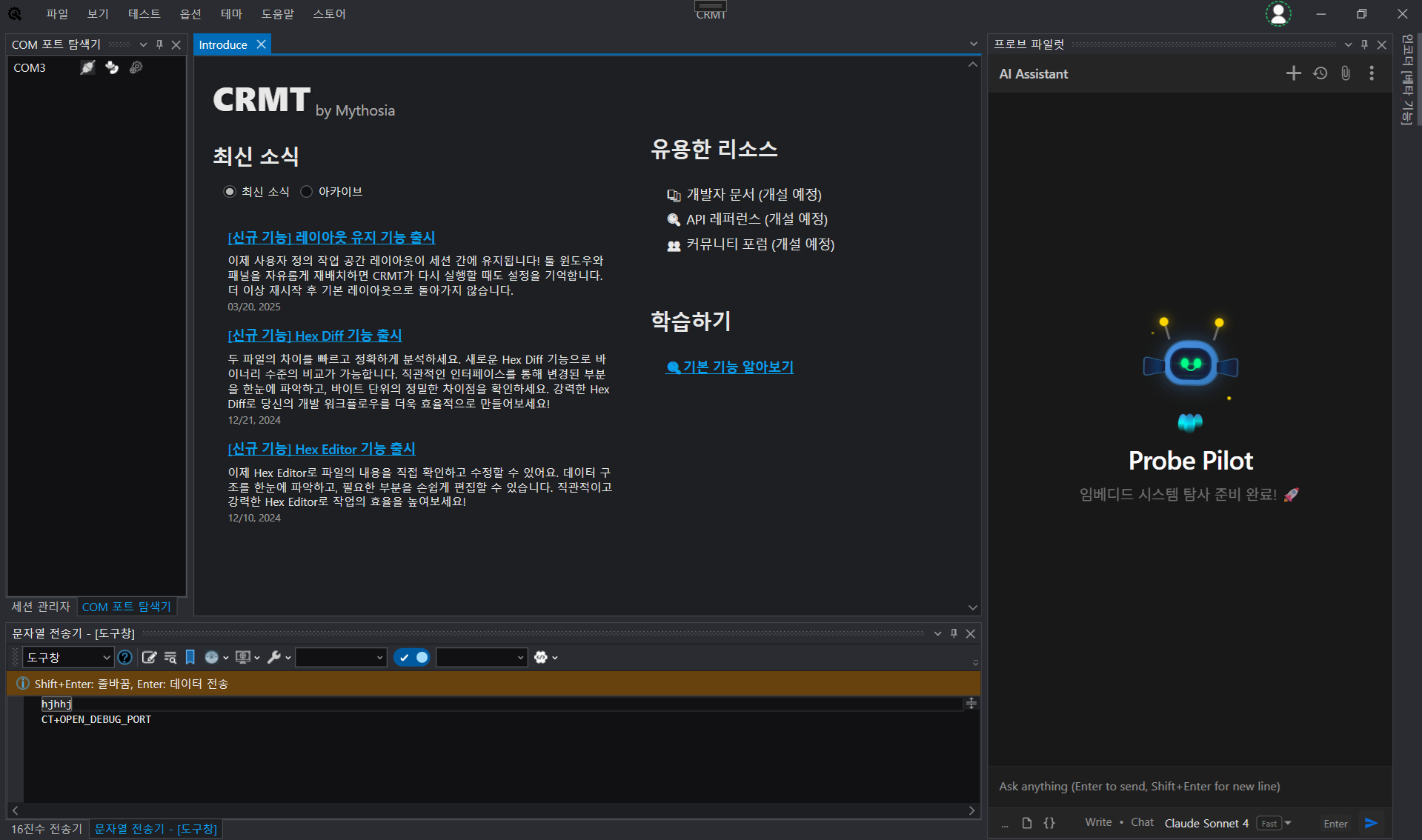Click the blue bookmark icon in the toolbar
Image resolution: width=1422 pixels, height=840 pixels.
pos(190,657)
